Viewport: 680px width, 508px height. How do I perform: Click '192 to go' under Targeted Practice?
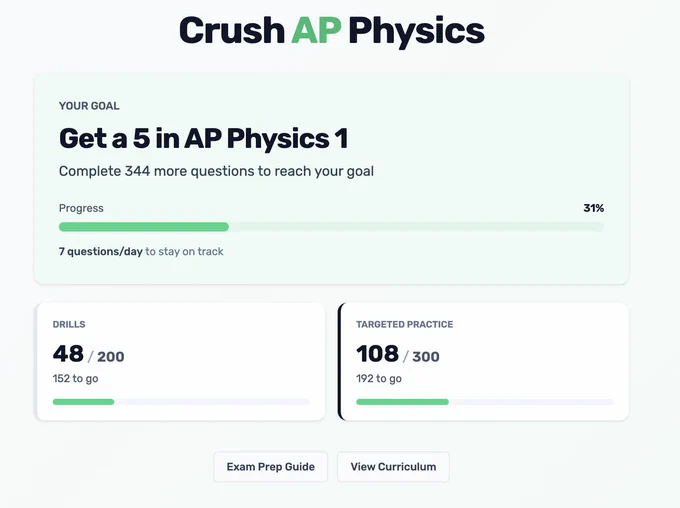click(x=379, y=379)
